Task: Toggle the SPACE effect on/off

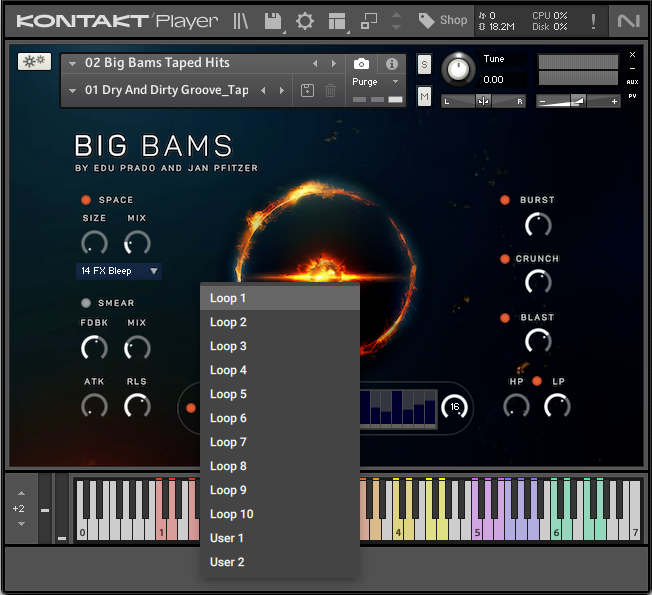Action: pos(85,200)
